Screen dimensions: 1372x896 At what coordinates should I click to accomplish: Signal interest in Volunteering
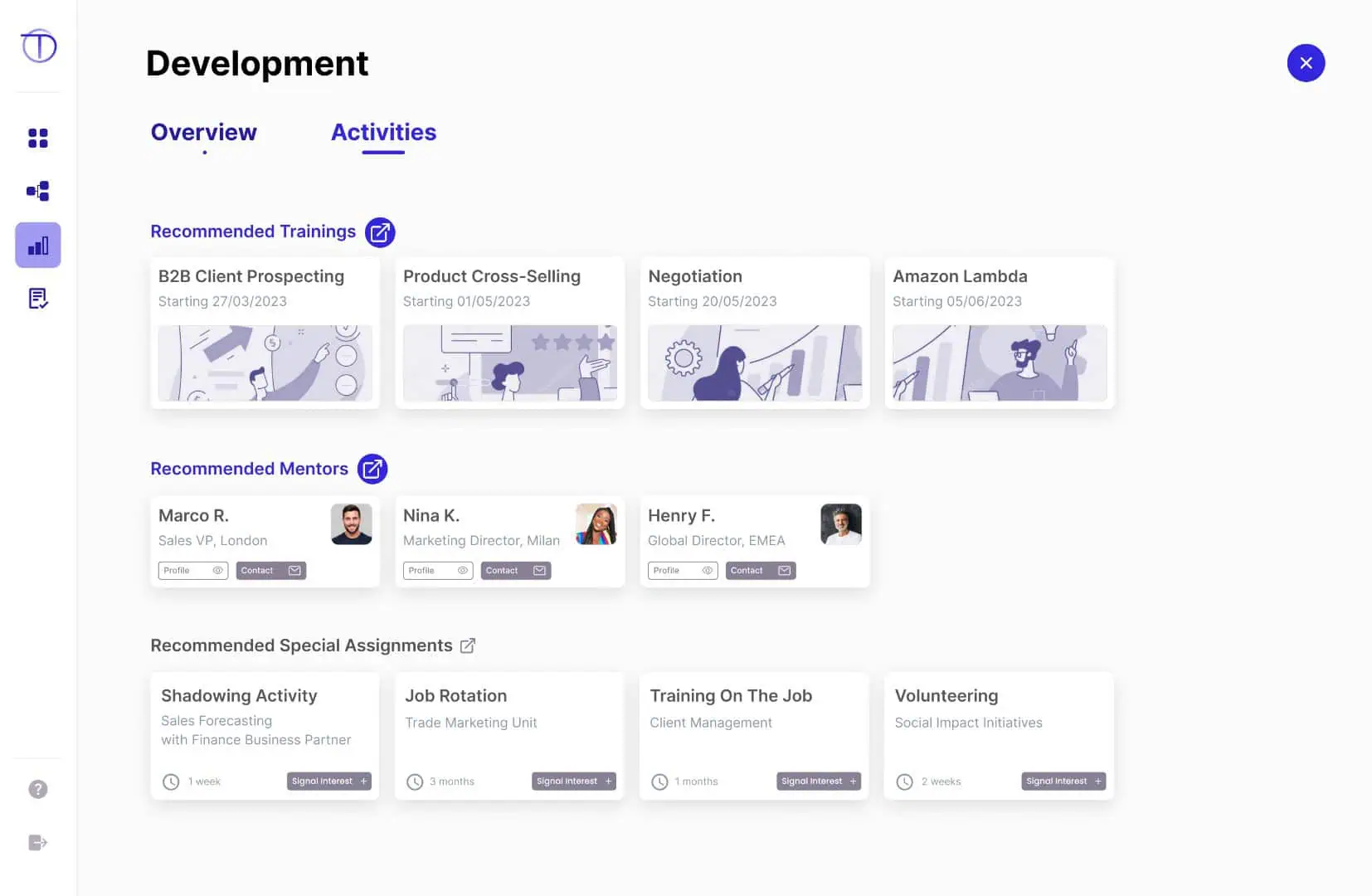1063,782
